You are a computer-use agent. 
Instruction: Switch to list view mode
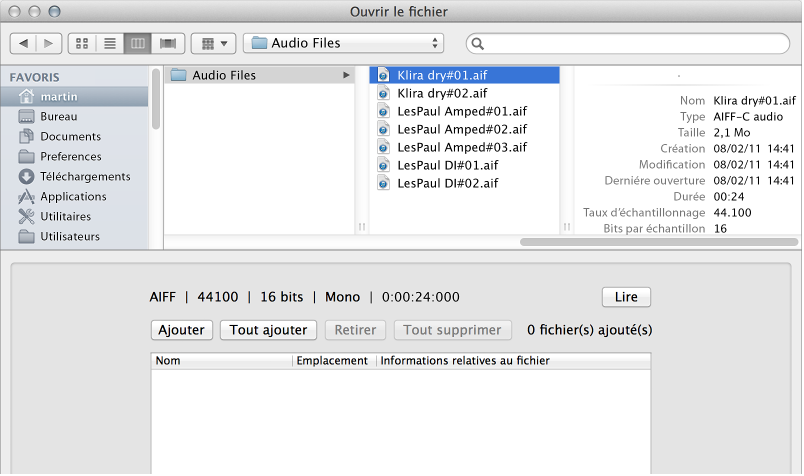[x=110, y=44]
